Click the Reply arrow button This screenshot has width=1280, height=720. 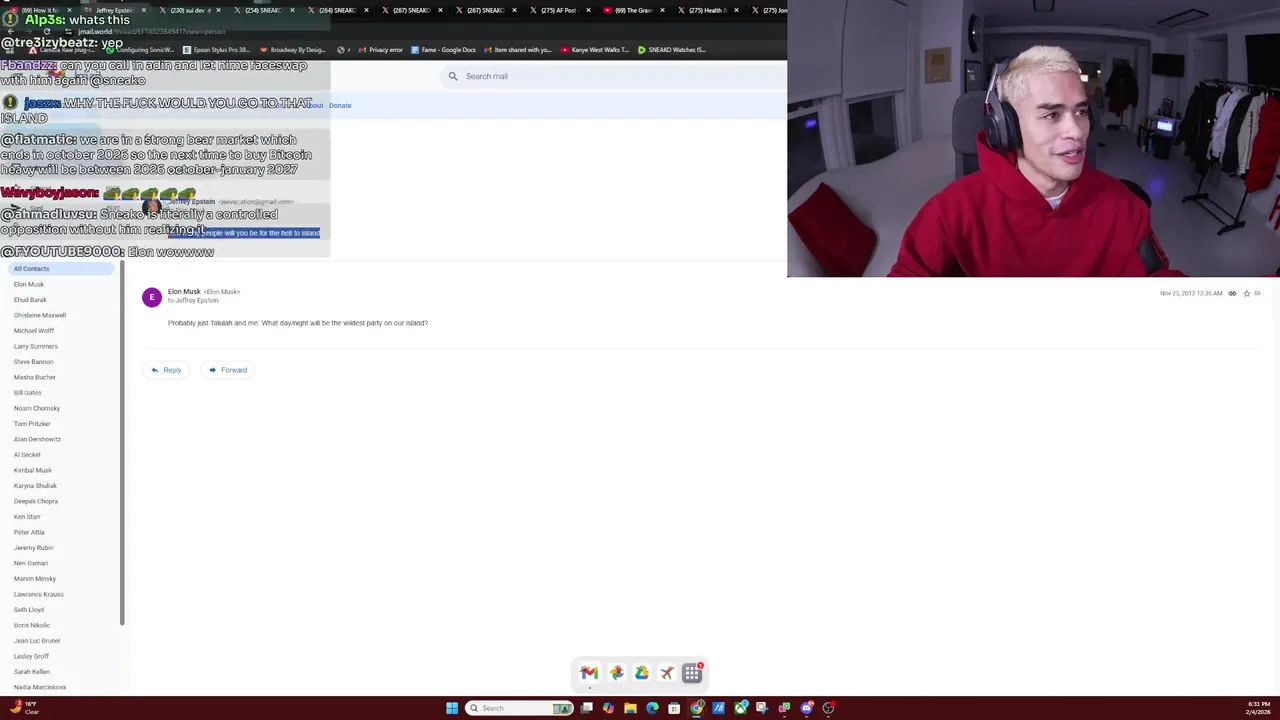click(166, 370)
